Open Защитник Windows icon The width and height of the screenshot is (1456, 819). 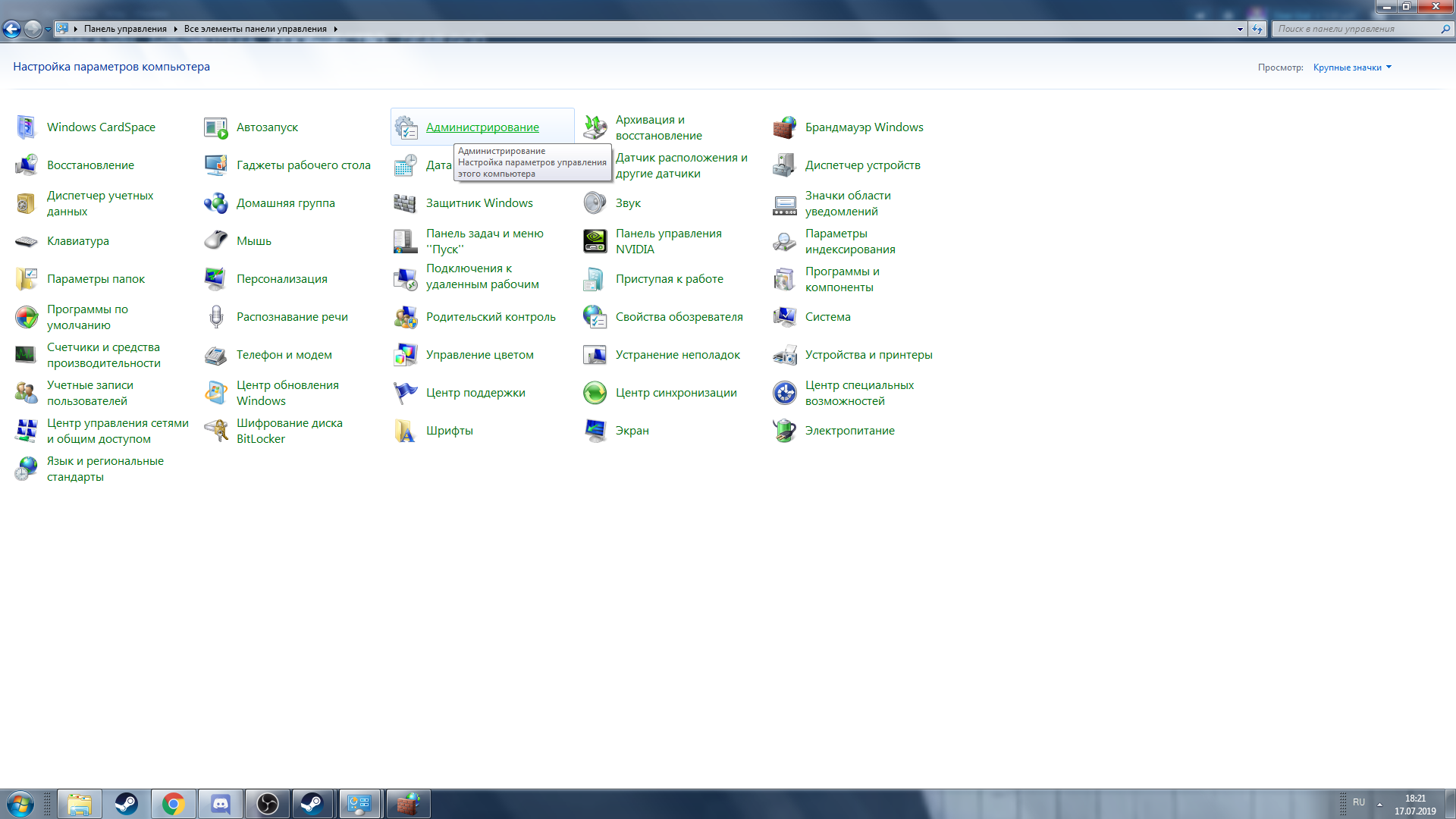pos(405,203)
